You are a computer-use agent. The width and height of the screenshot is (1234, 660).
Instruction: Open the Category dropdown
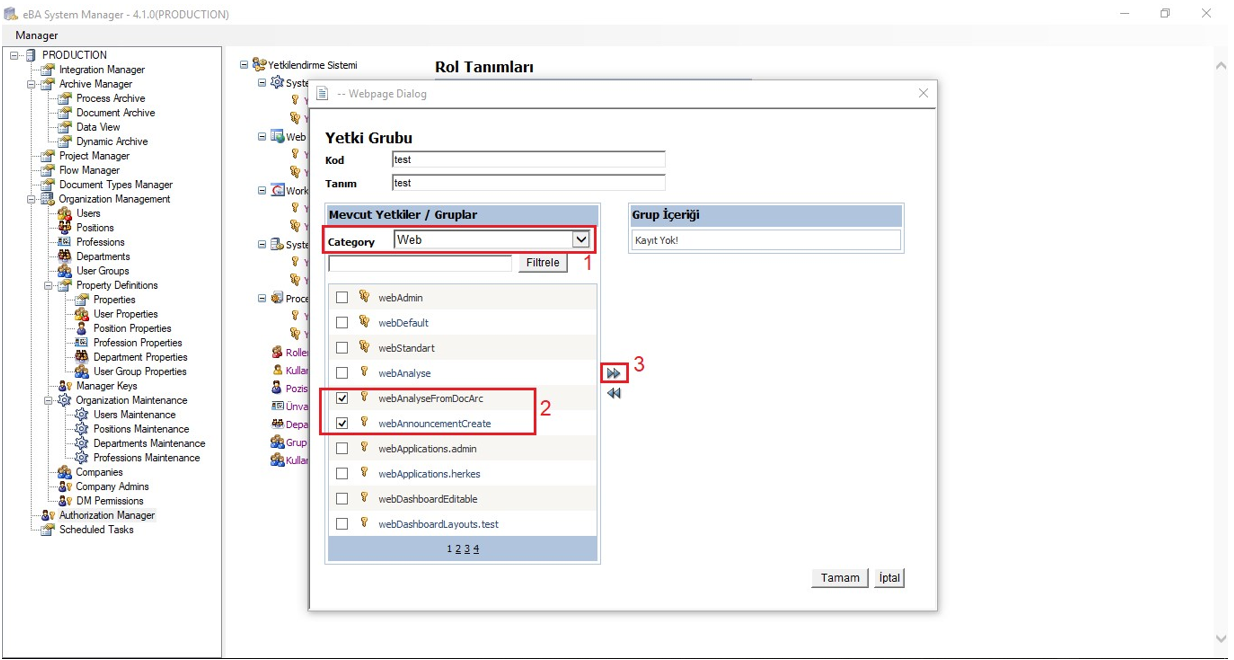pyautogui.click(x=580, y=240)
